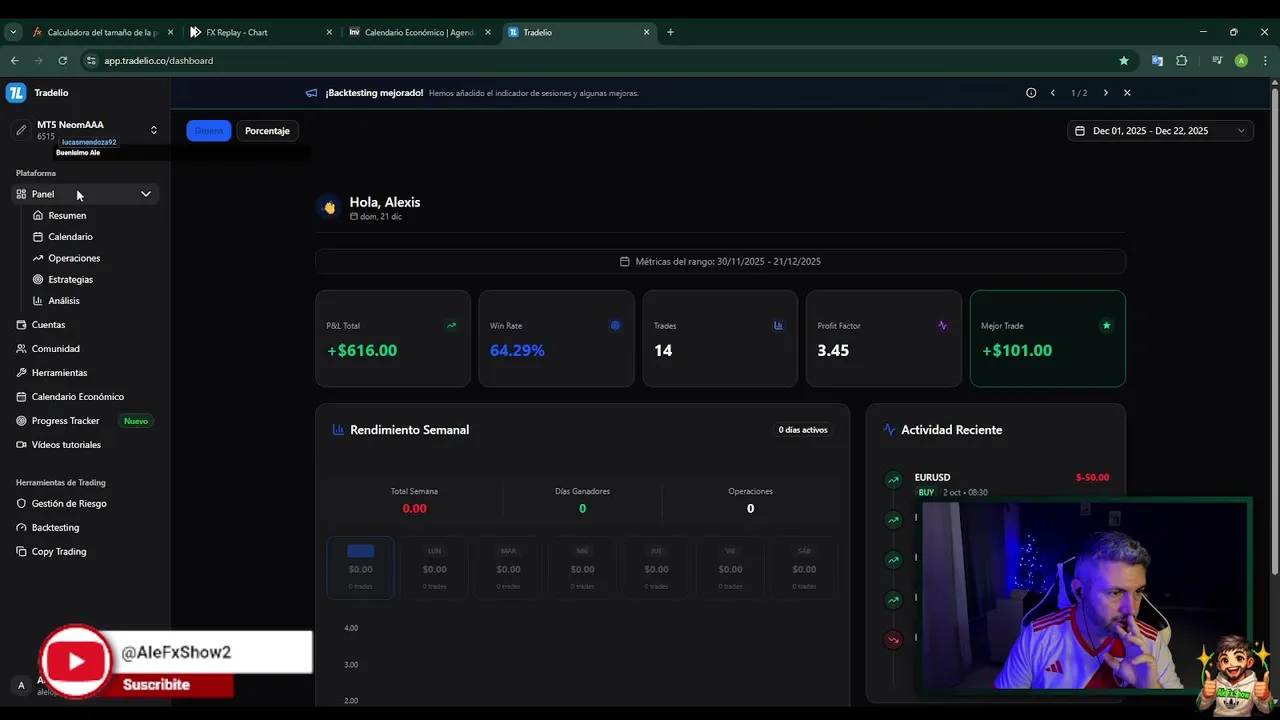This screenshot has width=1280, height=720.
Task: Go to previous announcement arrow
Action: pos(1053,93)
